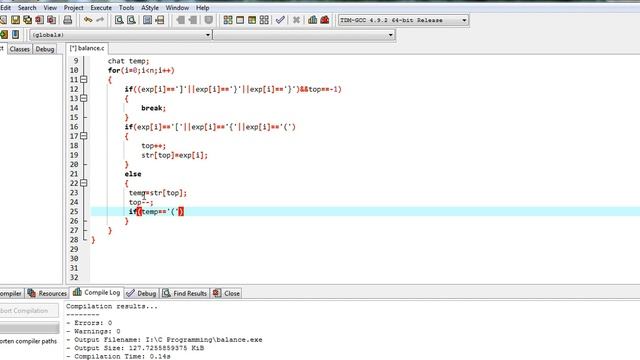
Task: Click the 'Warnings: 0' log line
Action: (x=93, y=331)
